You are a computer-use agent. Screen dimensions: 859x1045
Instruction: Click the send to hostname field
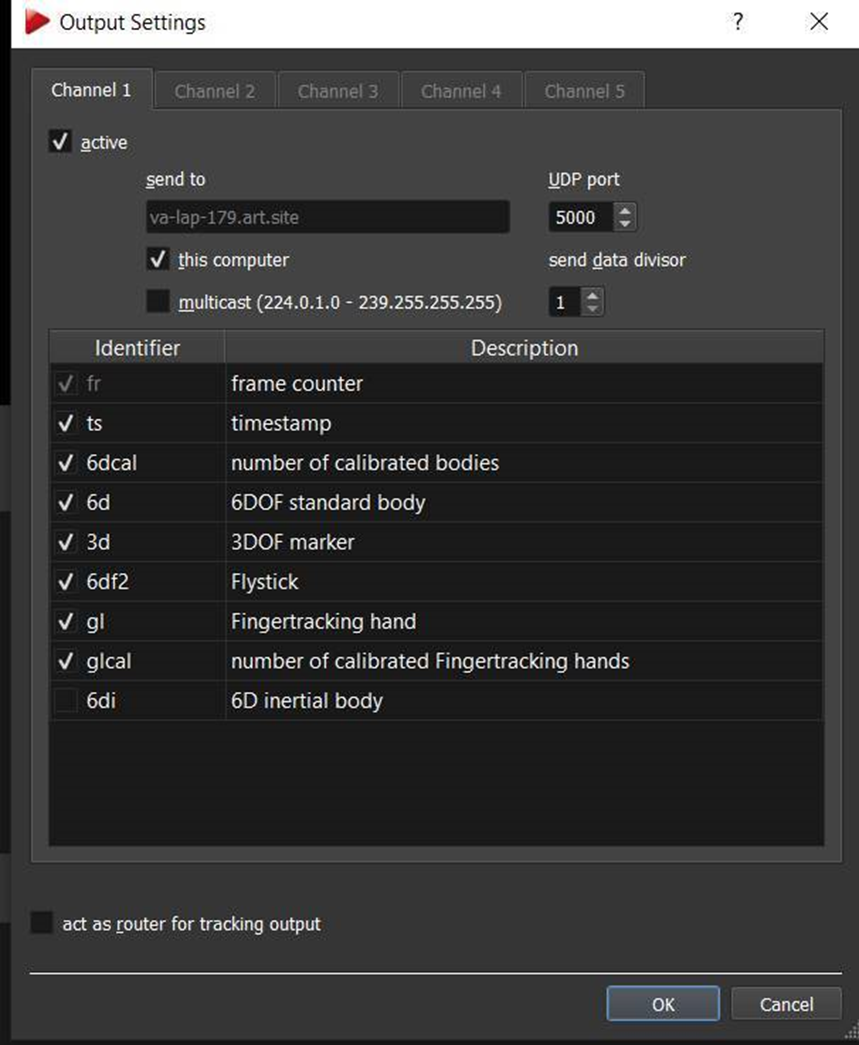coord(328,217)
